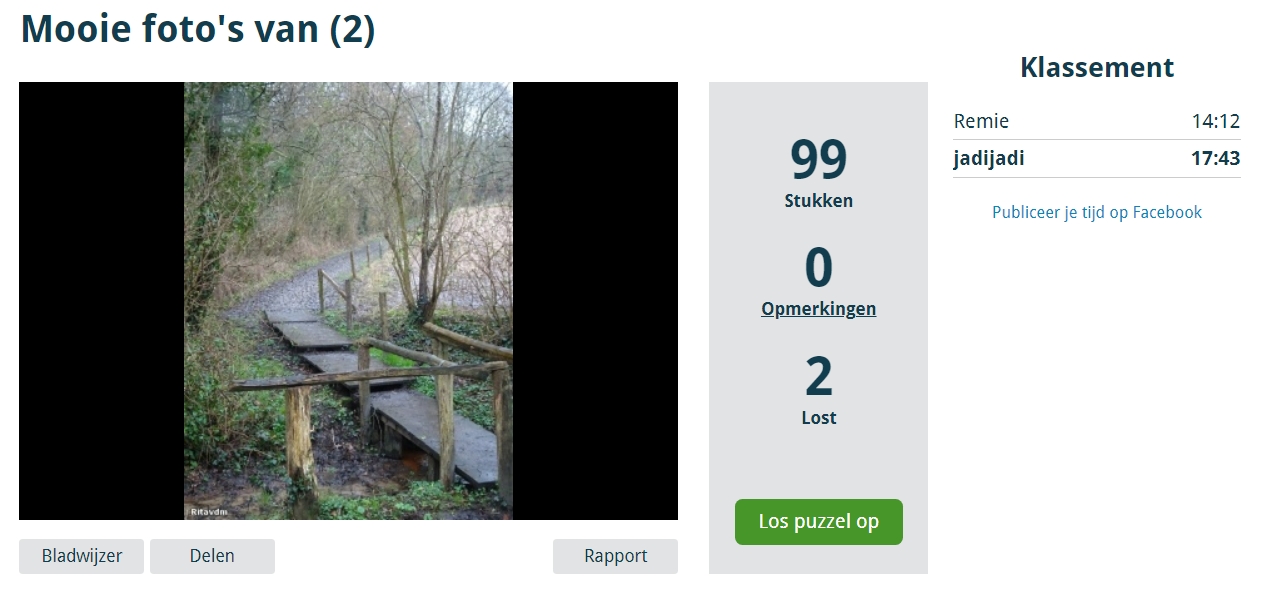1279x595 pixels.
Task: Click the 0 comments number
Action: pos(818,268)
